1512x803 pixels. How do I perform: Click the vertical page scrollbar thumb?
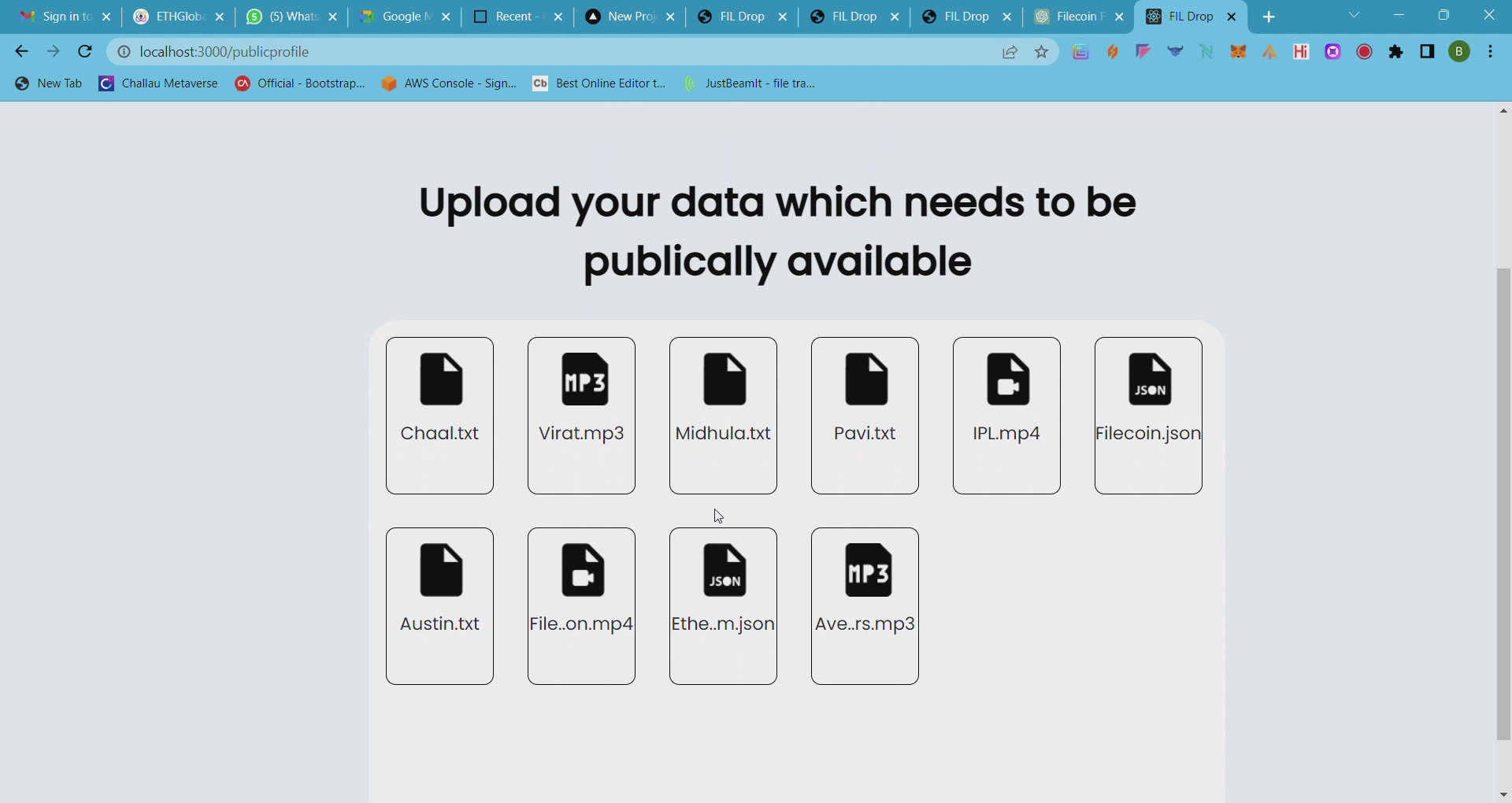tap(1503, 504)
